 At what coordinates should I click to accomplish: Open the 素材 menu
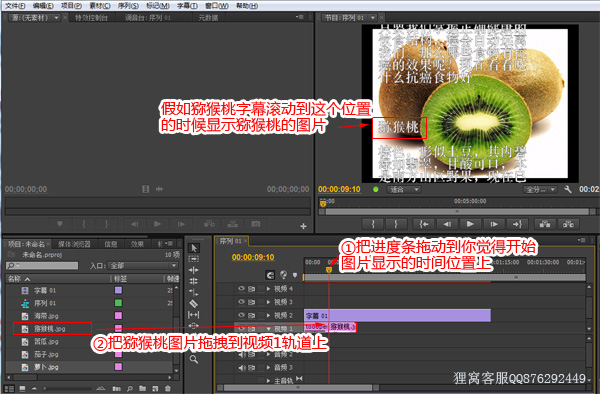pyautogui.click(x=99, y=6)
